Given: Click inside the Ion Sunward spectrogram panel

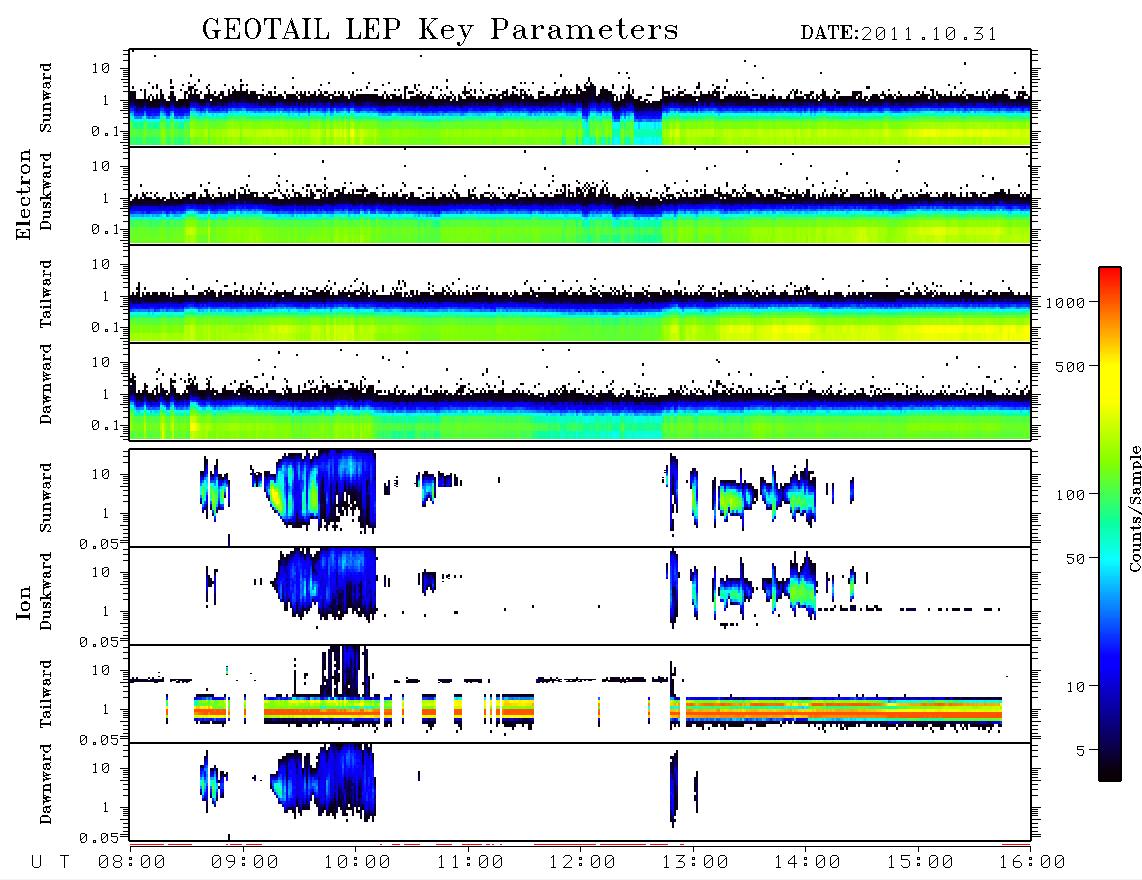Looking at the screenshot, I should pyautogui.click(x=580, y=498).
